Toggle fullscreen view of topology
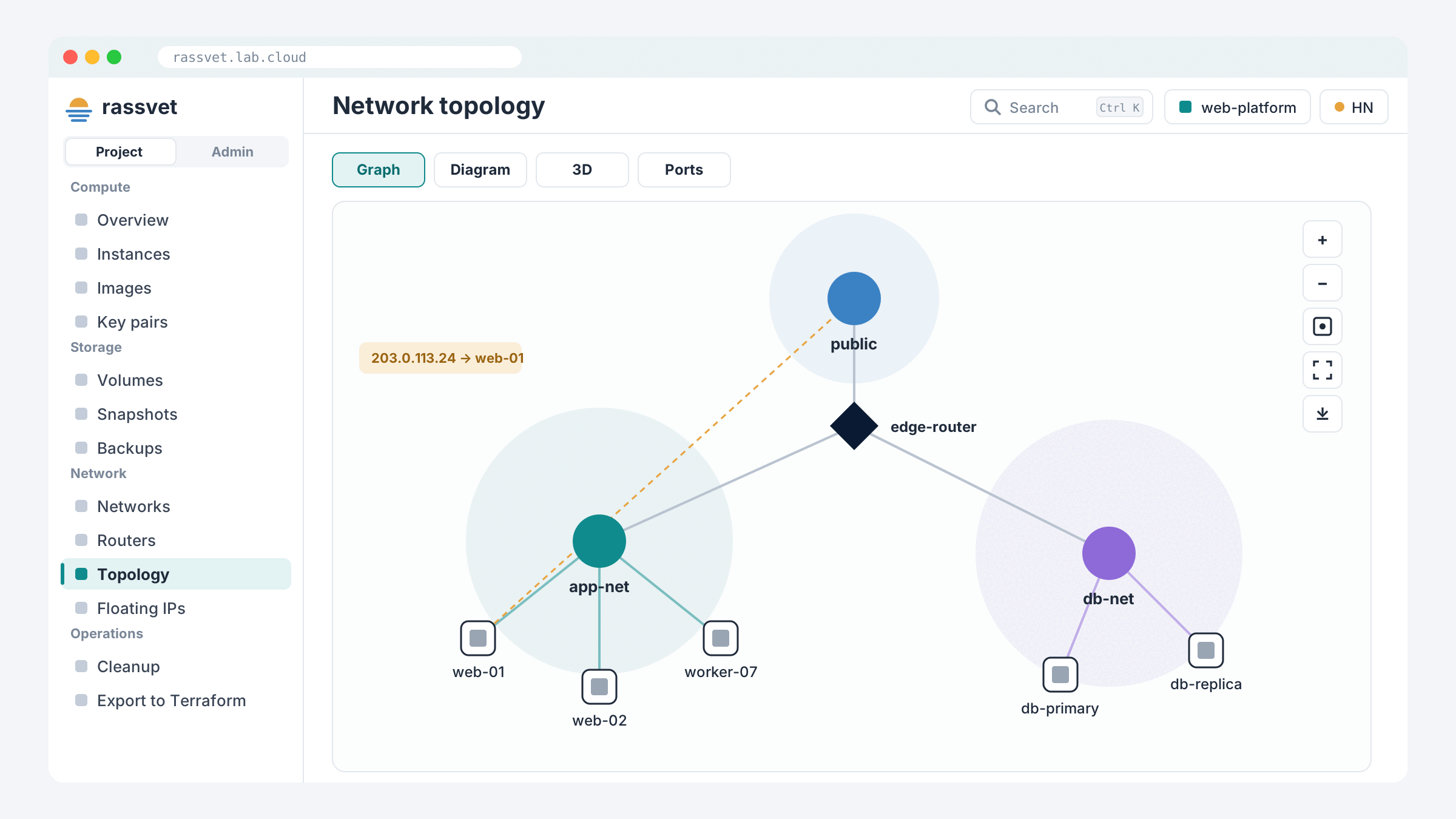This screenshot has height=819, width=1456. 1322,371
